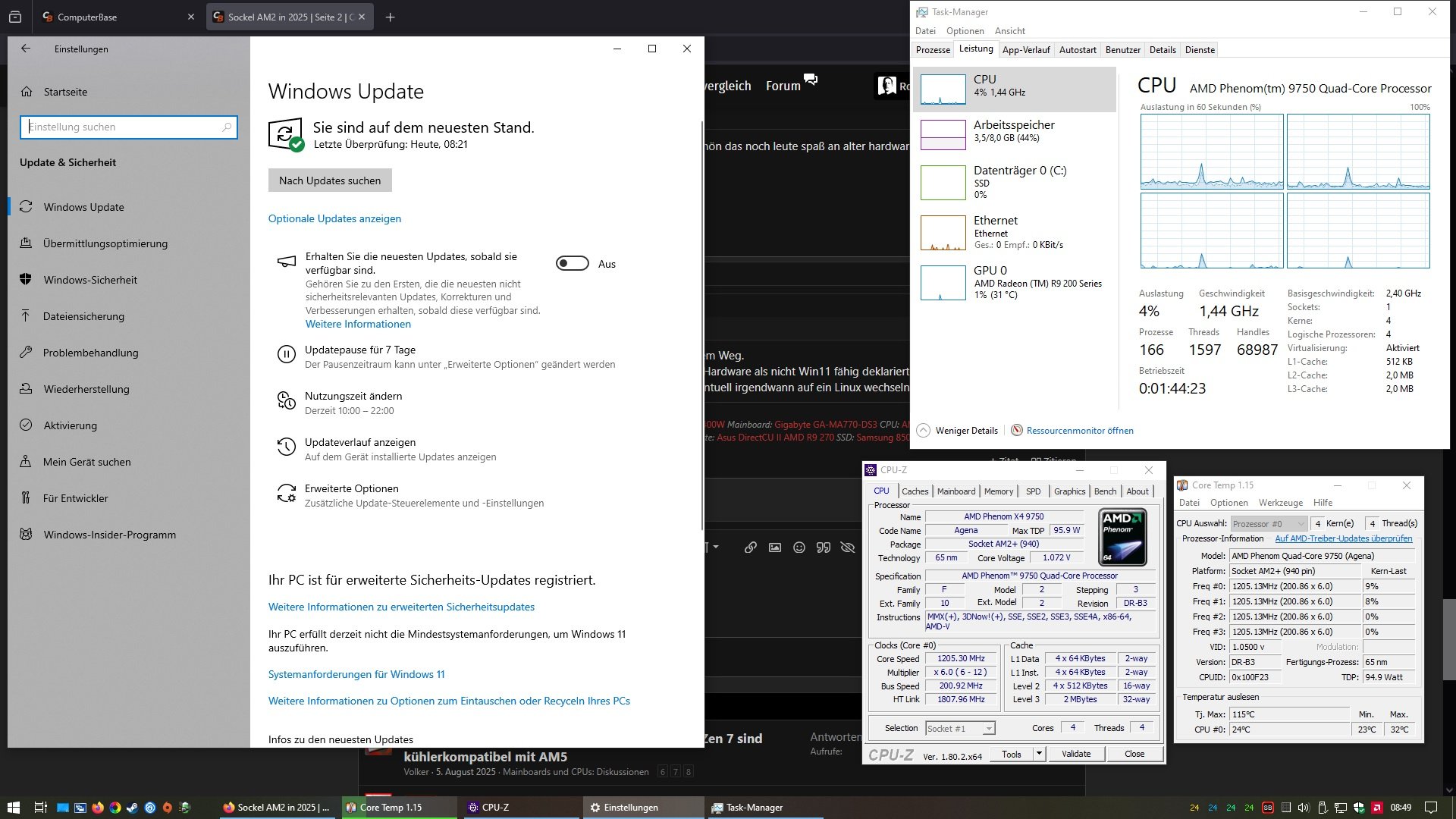Click the spoiler hidden-eye icon
The width and height of the screenshot is (1456, 819).
[848, 548]
